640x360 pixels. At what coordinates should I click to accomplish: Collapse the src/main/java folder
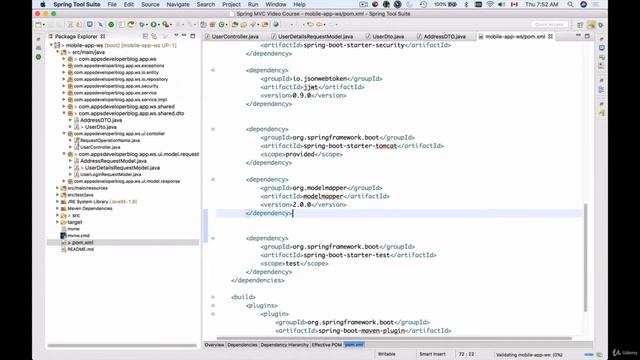(58, 52)
